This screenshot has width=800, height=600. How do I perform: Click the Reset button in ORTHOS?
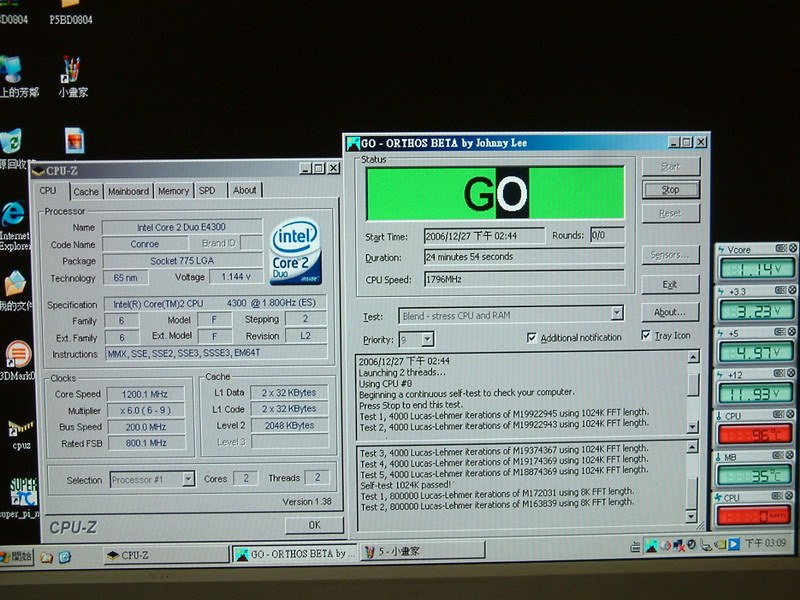tap(670, 213)
